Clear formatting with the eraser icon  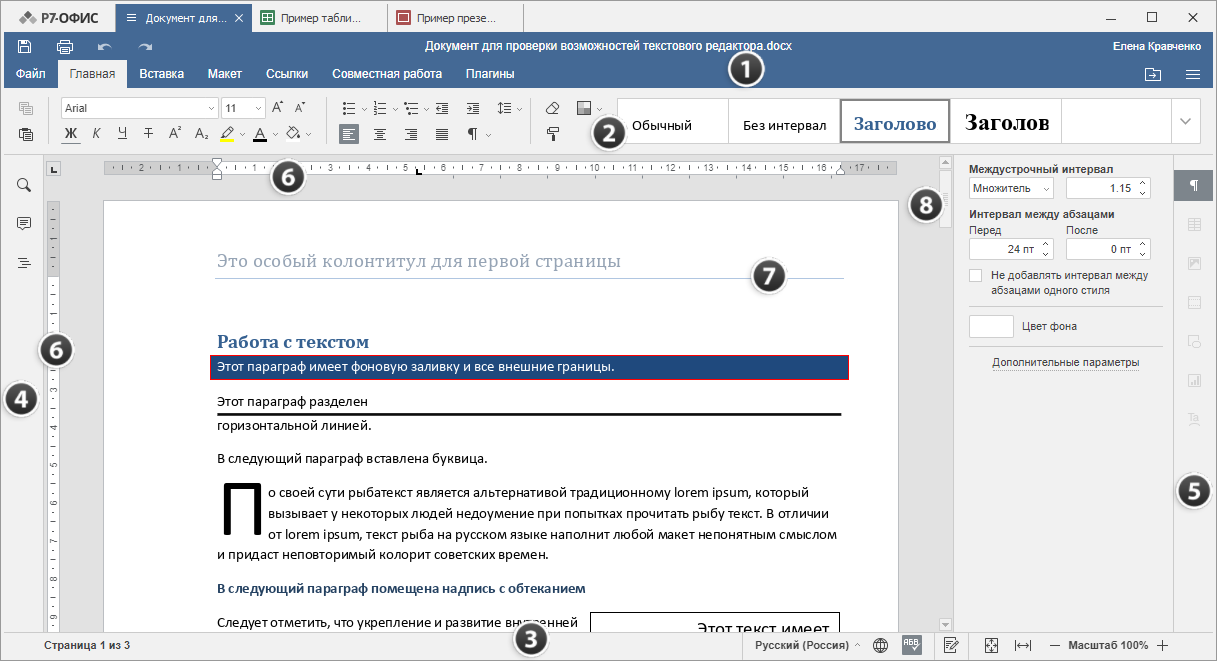[x=553, y=108]
